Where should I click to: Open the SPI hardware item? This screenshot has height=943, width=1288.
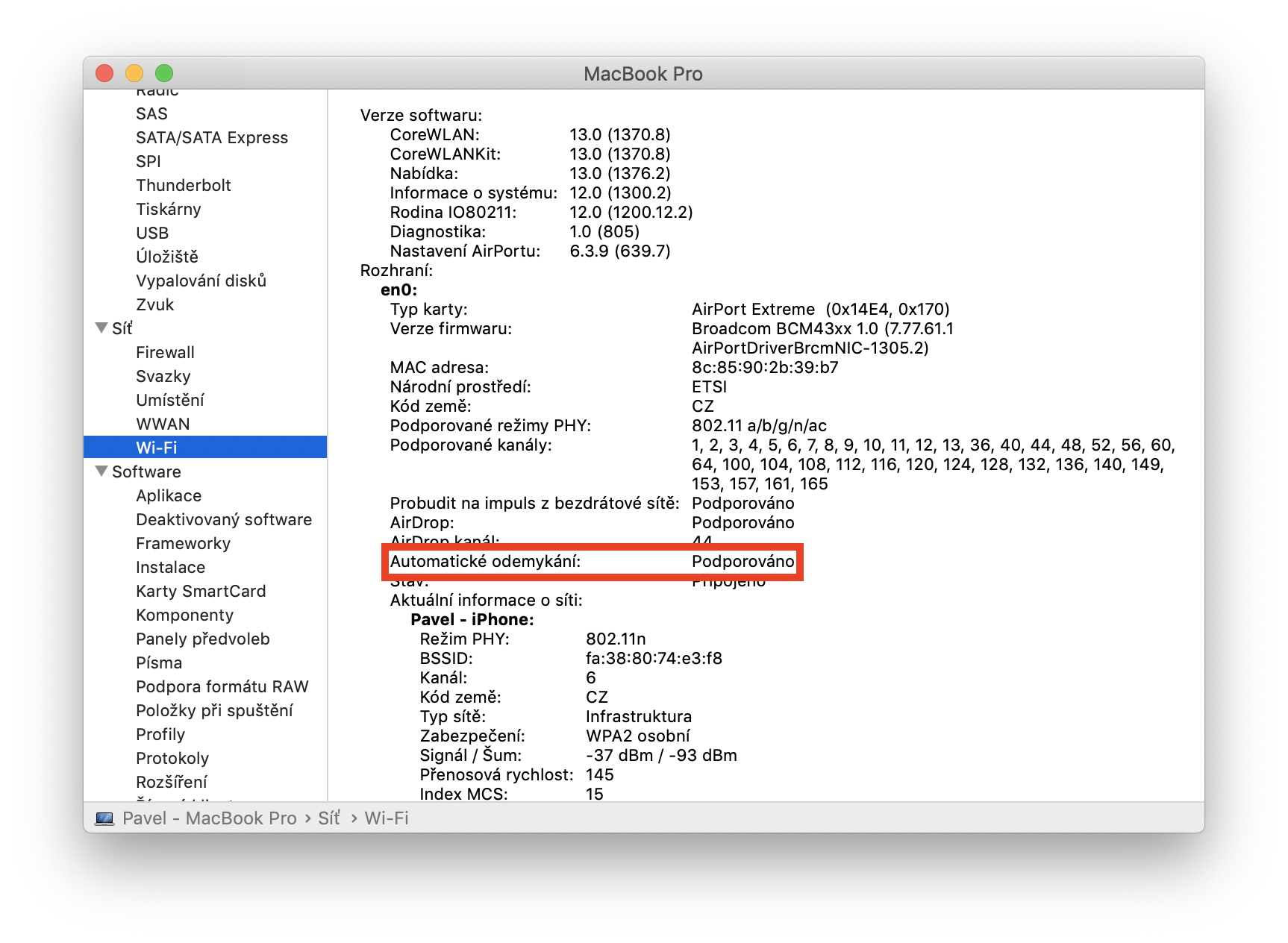[x=149, y=161]
